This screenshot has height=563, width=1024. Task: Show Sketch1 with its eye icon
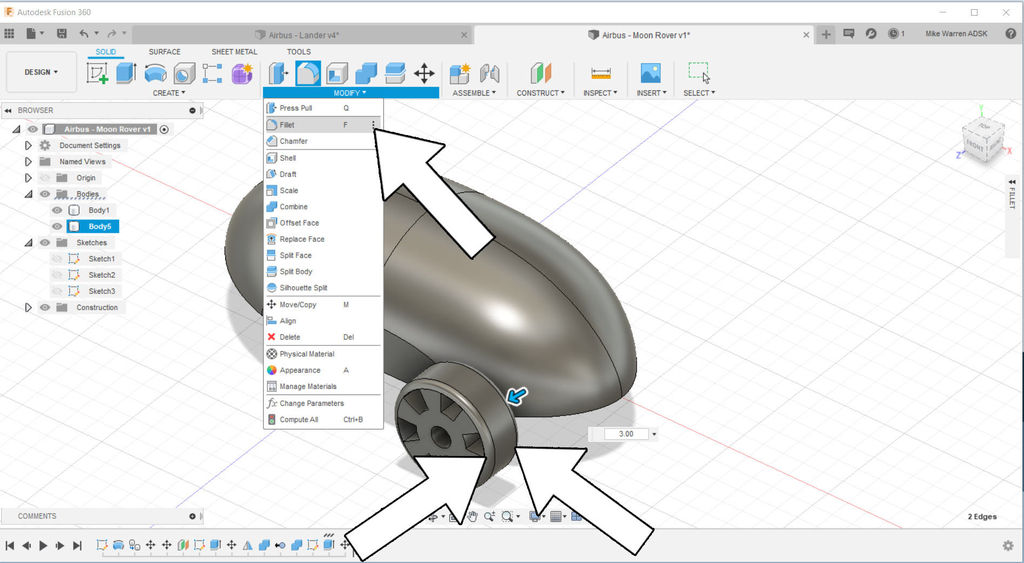(x=57, y=259)
